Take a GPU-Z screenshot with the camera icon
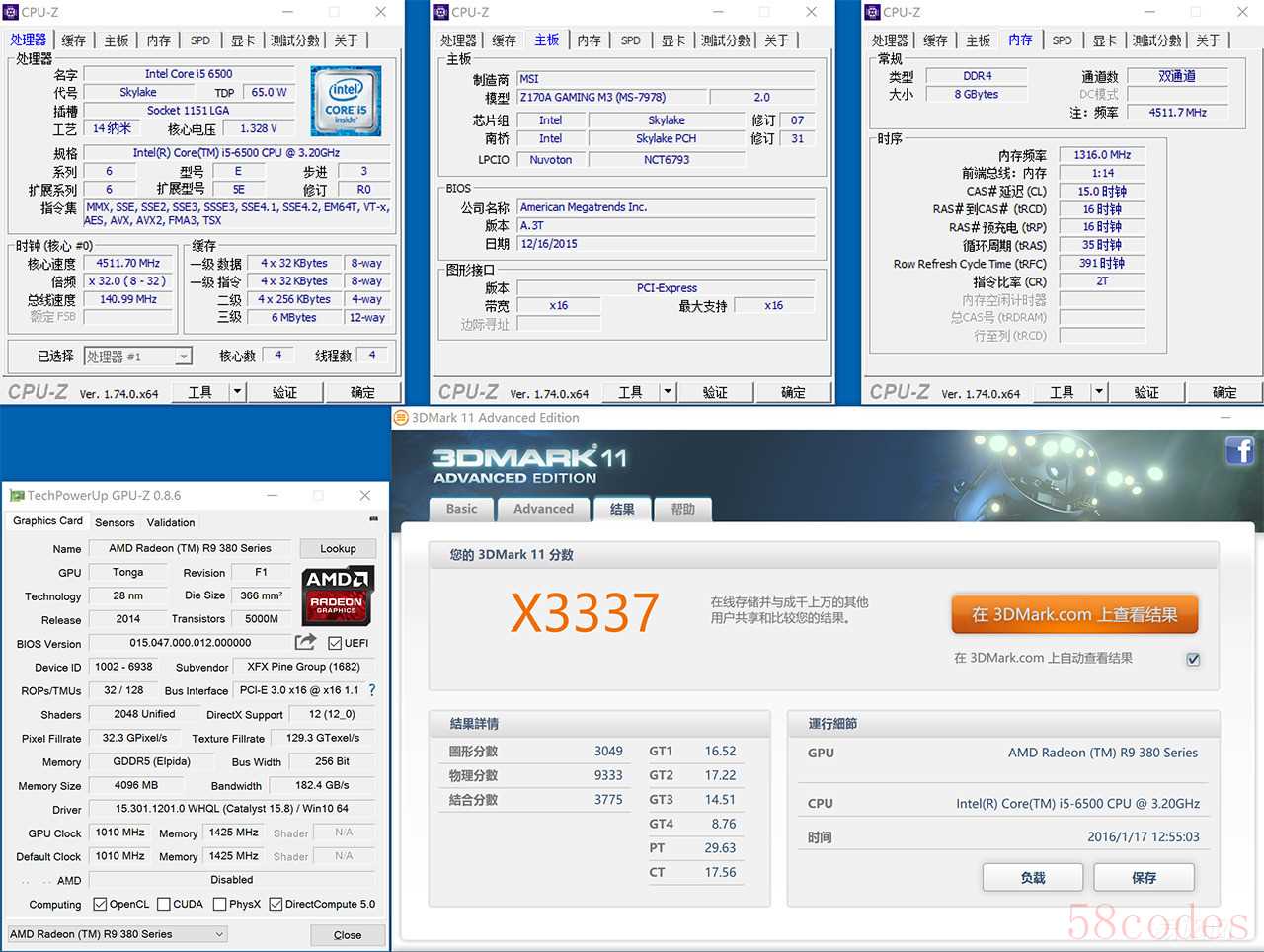This screenshot has height=952, width=1264. point(373,519)
